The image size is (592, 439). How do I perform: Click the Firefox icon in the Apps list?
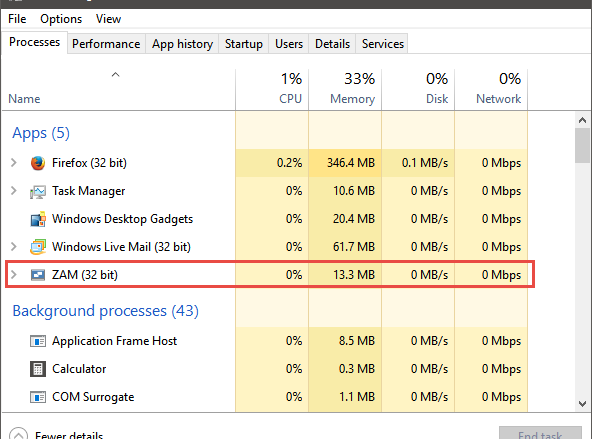click(x=38, y=163)
